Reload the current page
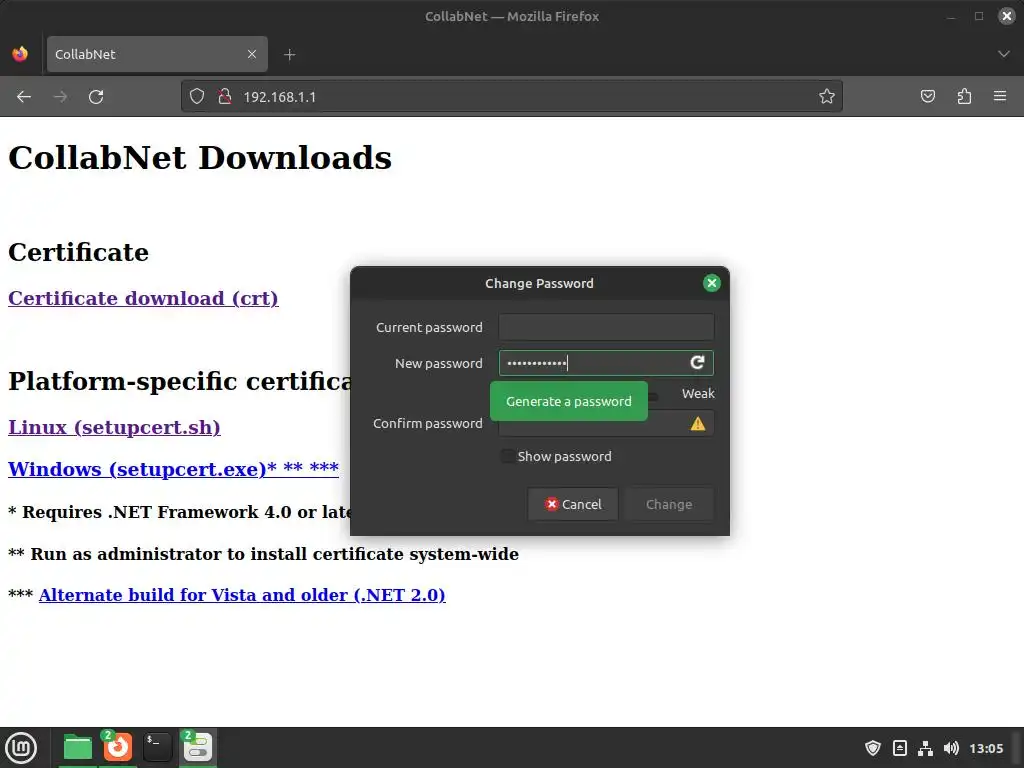This screenshot has height=768, width=1024. tap(96, 97)
